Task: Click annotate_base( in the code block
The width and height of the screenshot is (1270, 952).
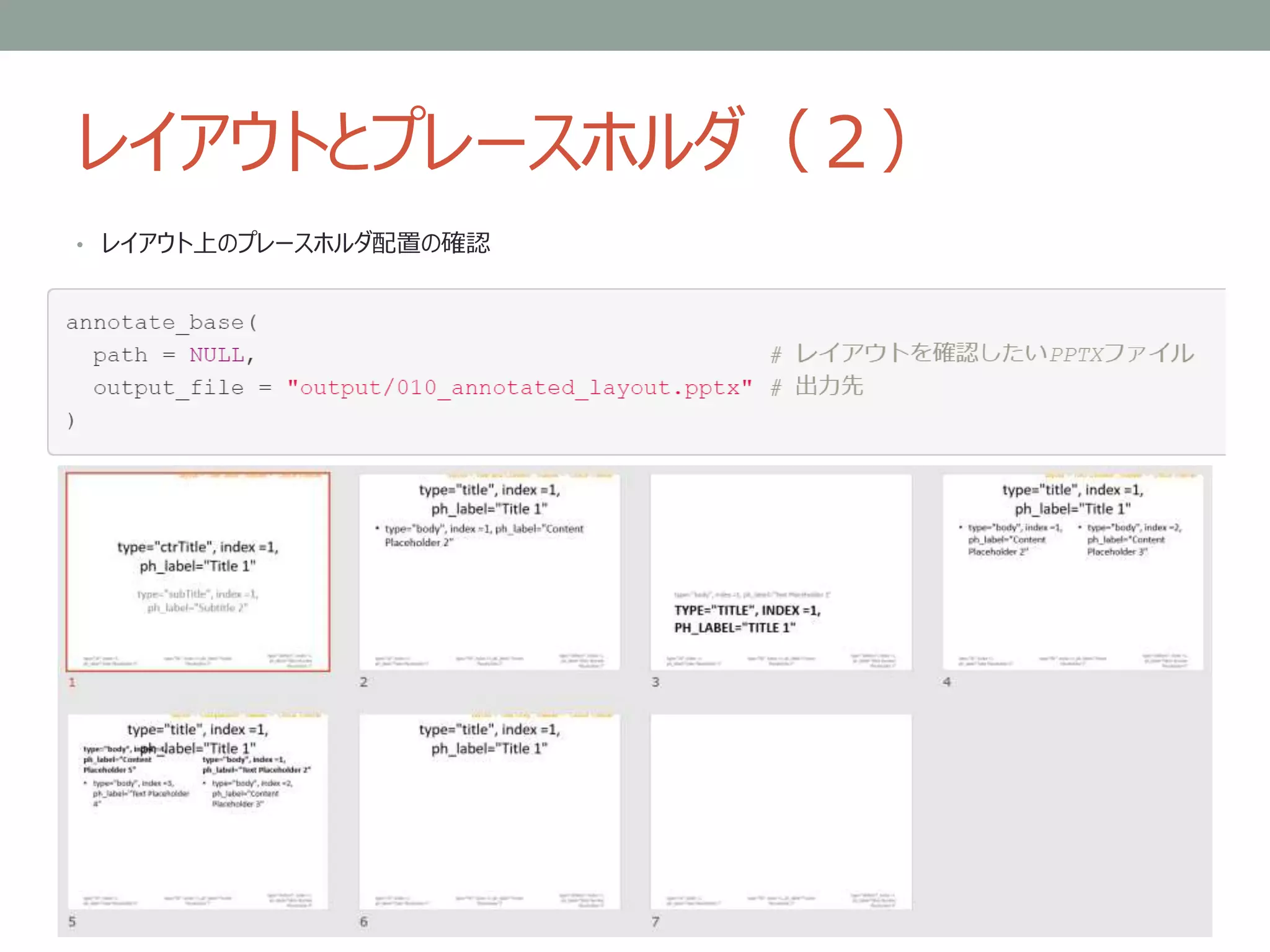Action: [161, 323]
